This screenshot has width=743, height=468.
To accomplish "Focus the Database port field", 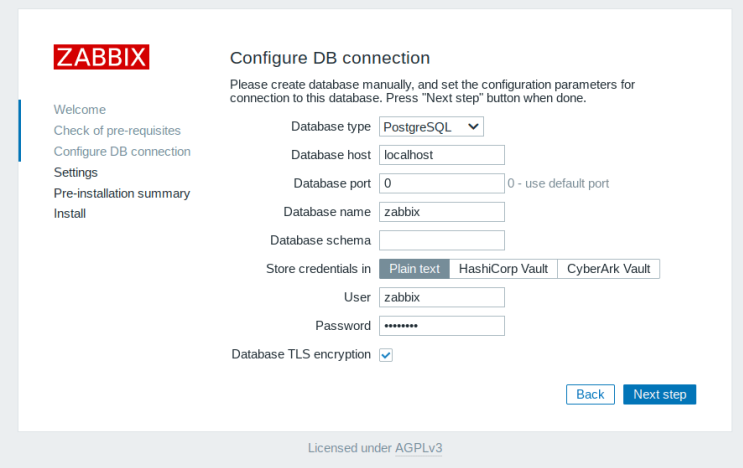I will pyautogui.click(x=441, y=183).
